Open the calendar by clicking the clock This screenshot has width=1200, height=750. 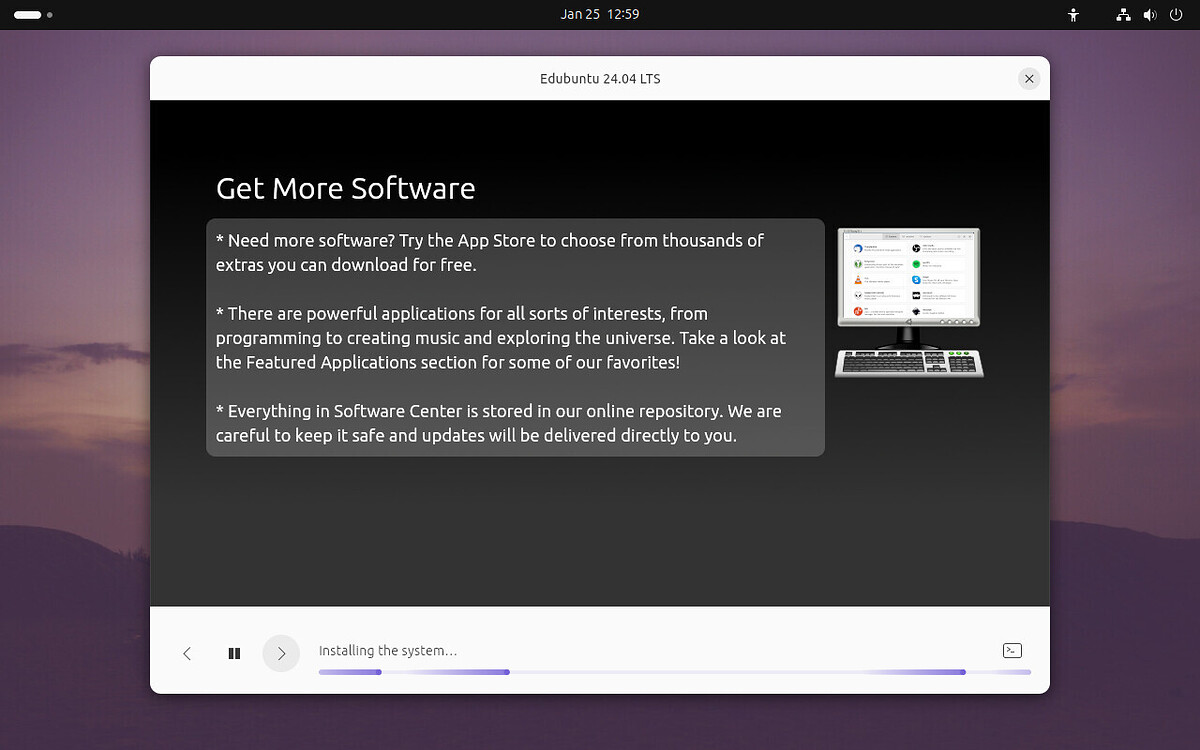(x=600, y=14)
